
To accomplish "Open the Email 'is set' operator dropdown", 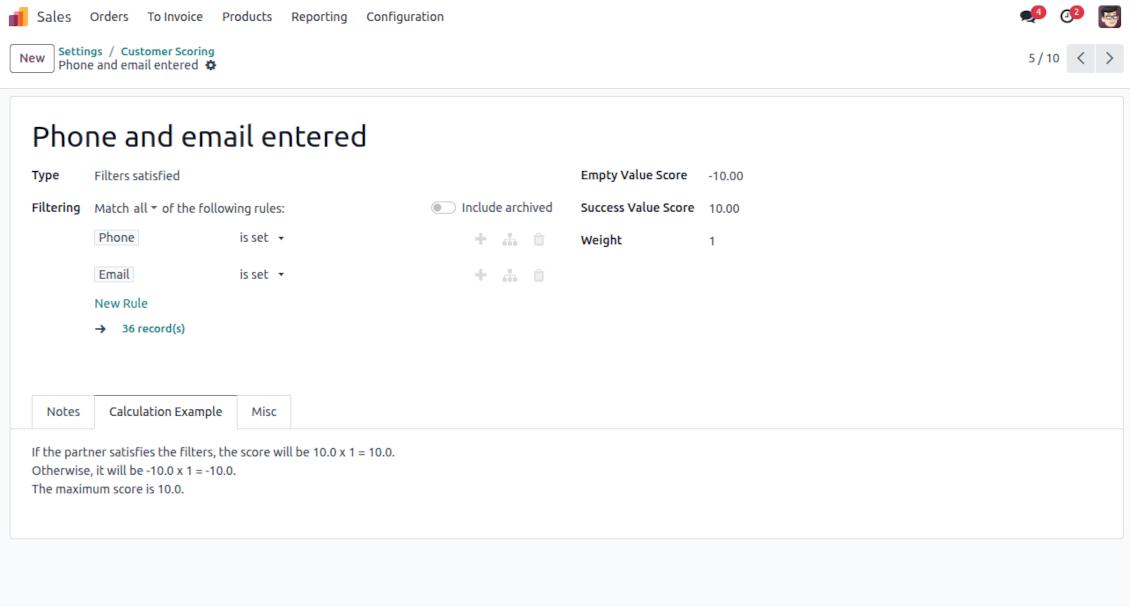I will [x=262, y=275].
